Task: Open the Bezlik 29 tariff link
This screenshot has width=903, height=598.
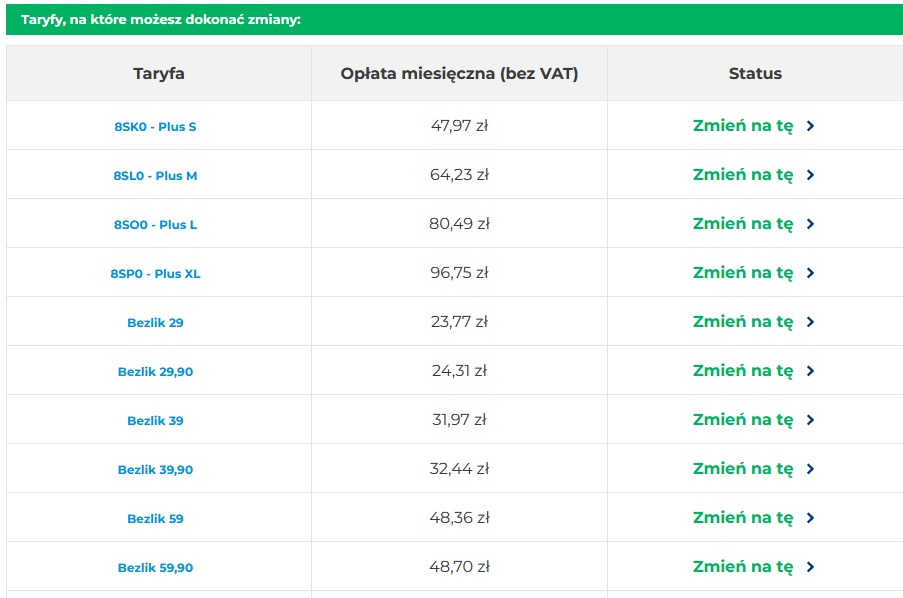Action: [x=155, y=323]
